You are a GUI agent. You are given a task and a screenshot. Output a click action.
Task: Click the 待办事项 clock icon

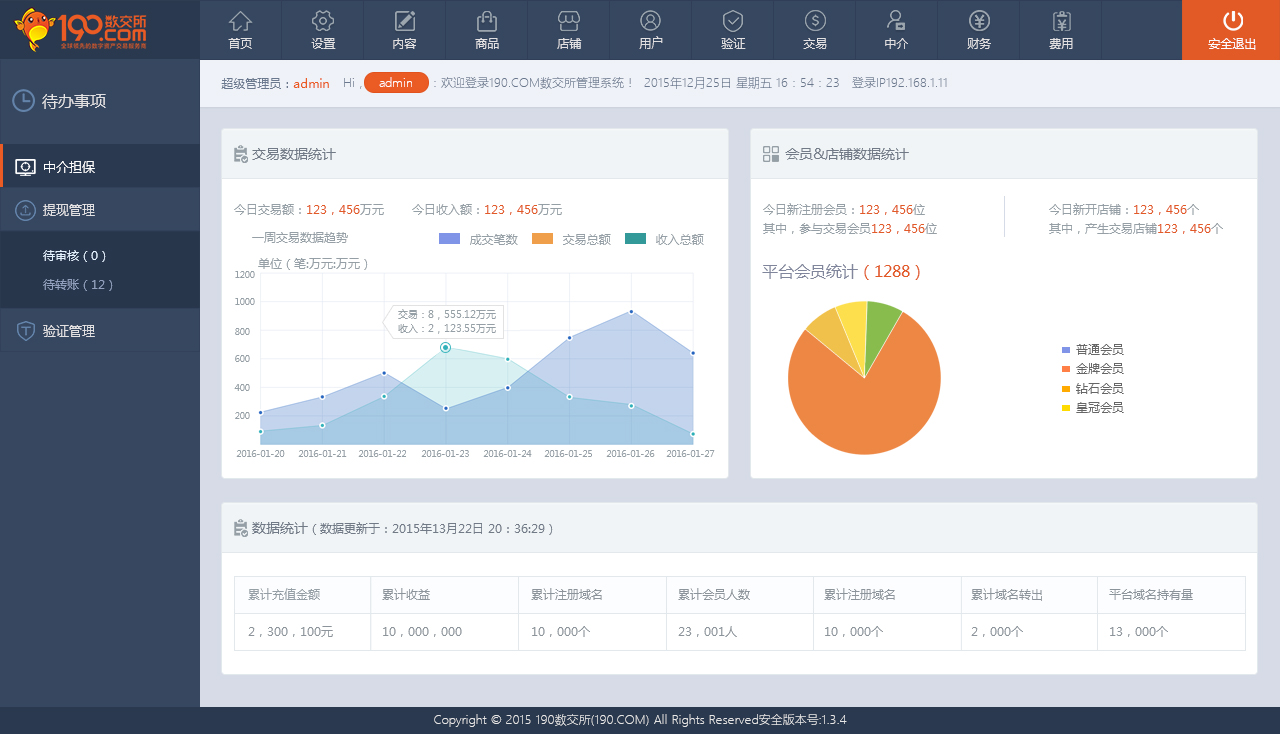coord(23,101)
